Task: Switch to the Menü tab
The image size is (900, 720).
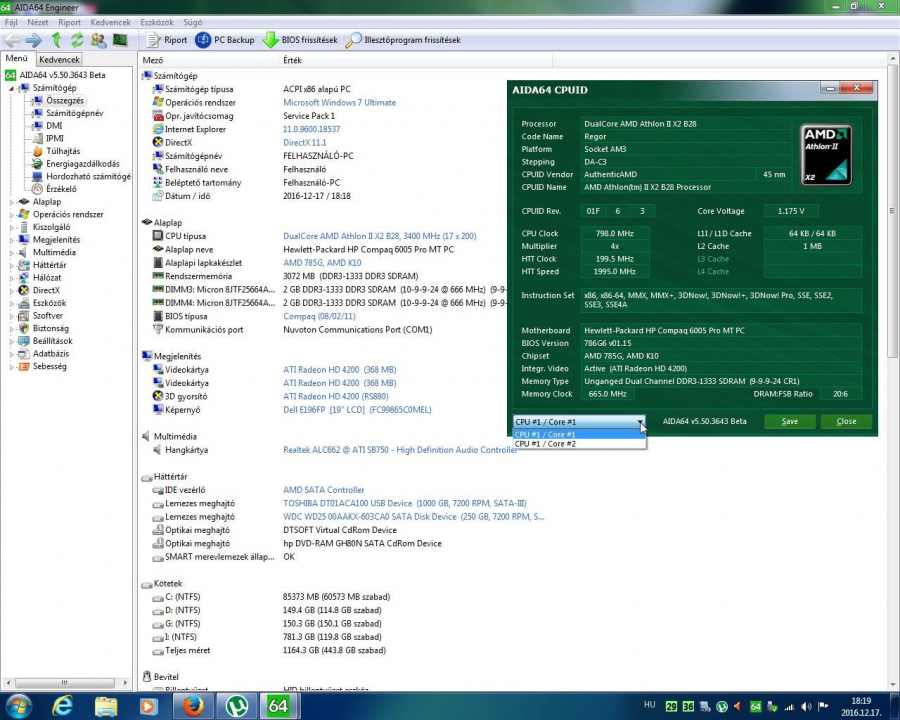Action: click(x=17, y=59)
